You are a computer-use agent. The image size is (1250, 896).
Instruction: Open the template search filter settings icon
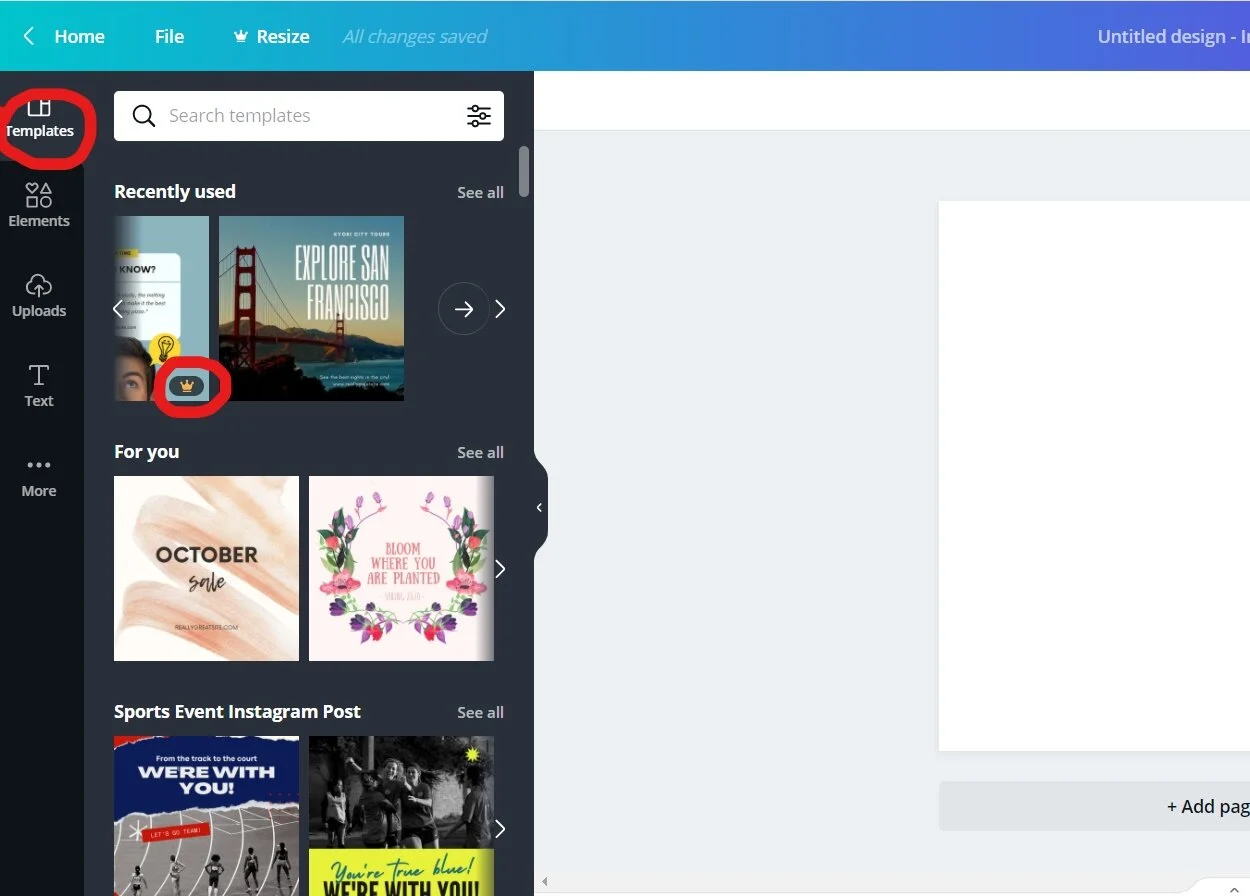tap(479, 115)
